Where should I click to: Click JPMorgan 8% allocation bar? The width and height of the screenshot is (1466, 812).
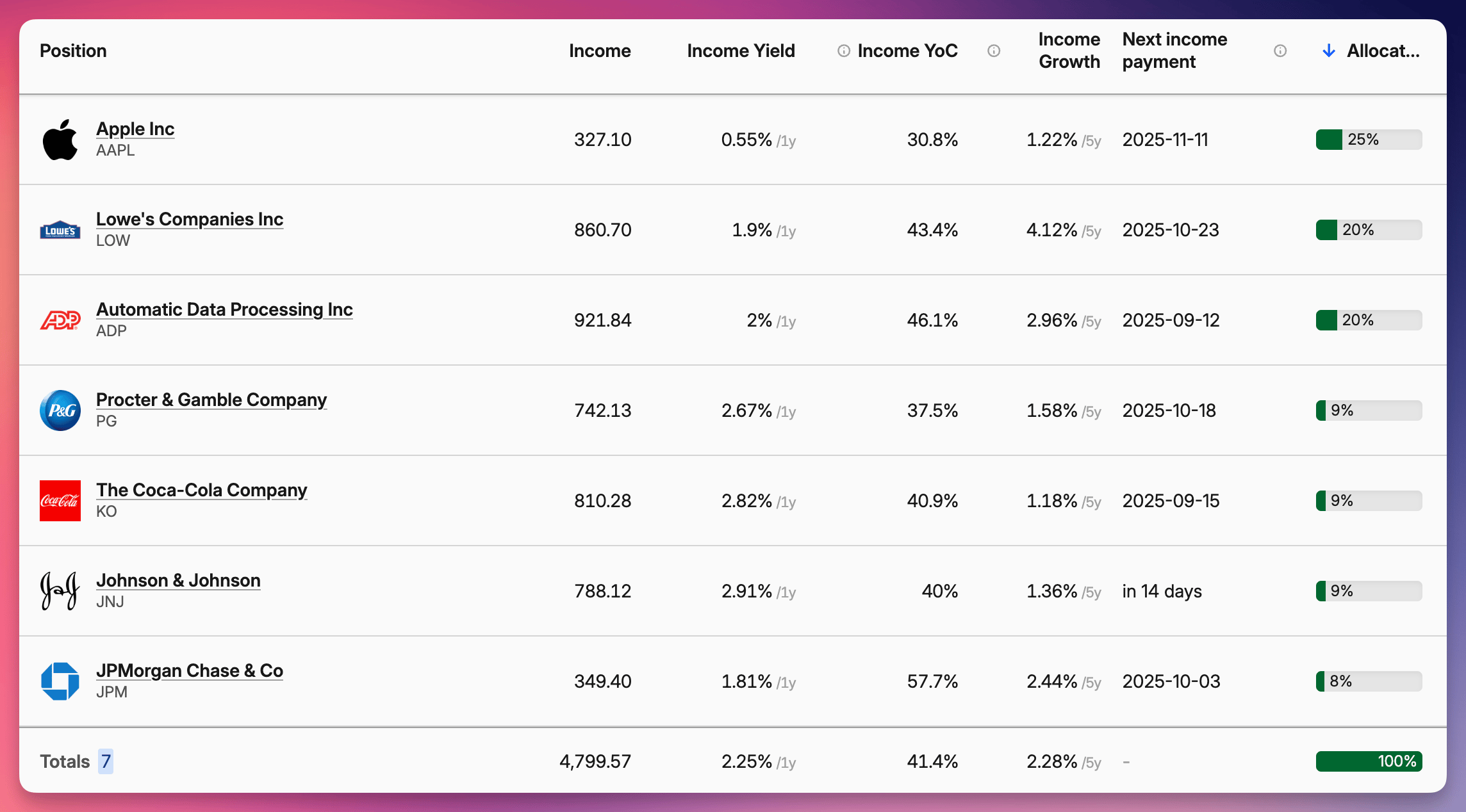click(x=1369, y=681)
